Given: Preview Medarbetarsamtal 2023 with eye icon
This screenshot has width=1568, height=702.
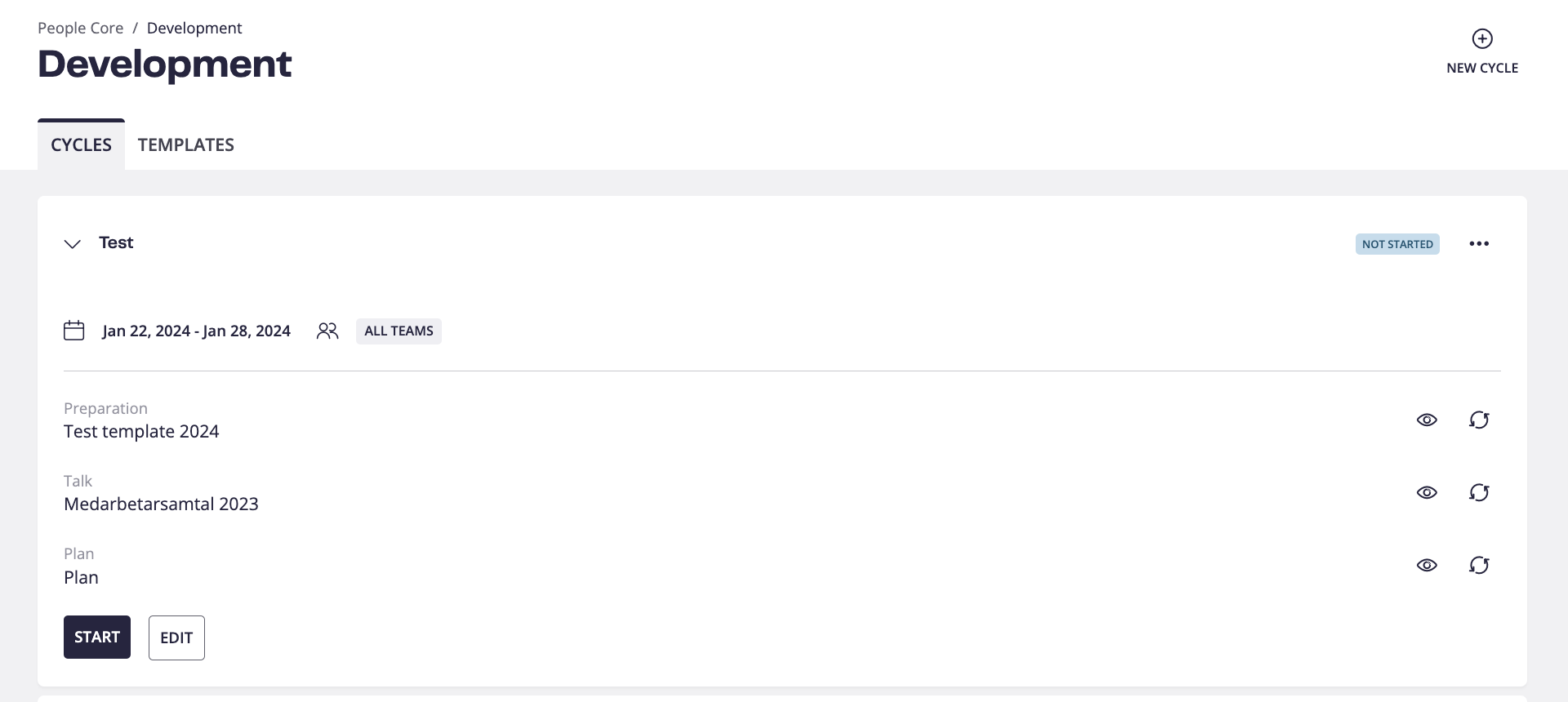Looking at the screenshot, I should pyautogui.click(x=1427, y=492).
